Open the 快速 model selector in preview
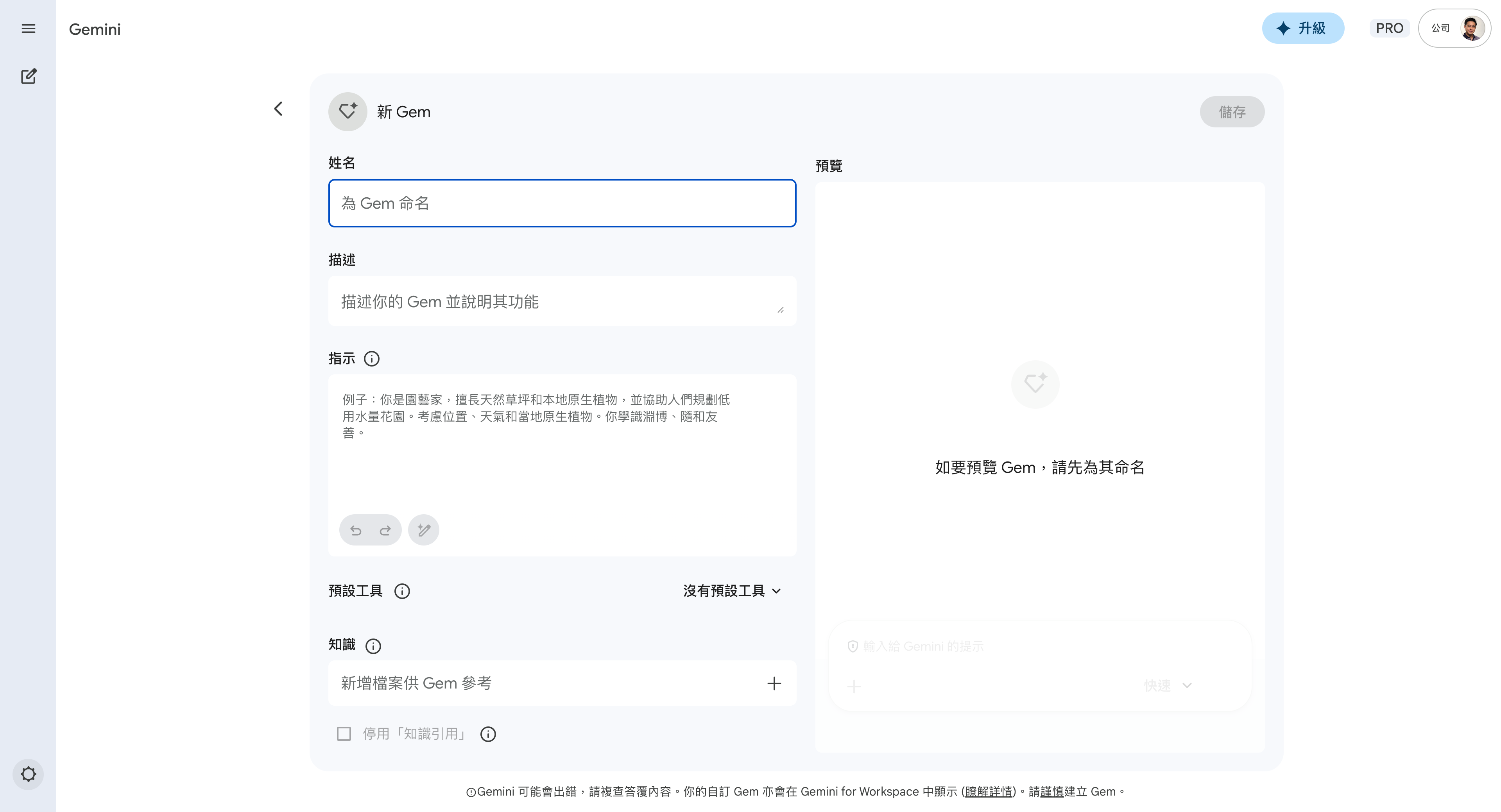The height and width of the screenshot is (812, 1501). 1168,686
